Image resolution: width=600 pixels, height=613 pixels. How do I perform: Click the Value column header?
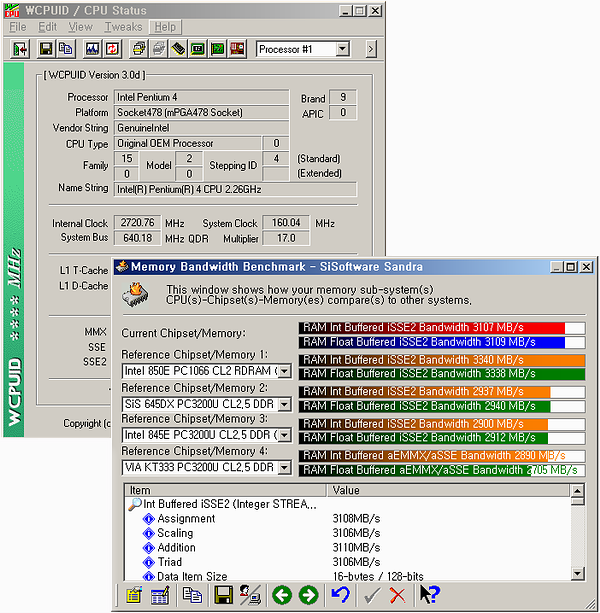point(448,490)
